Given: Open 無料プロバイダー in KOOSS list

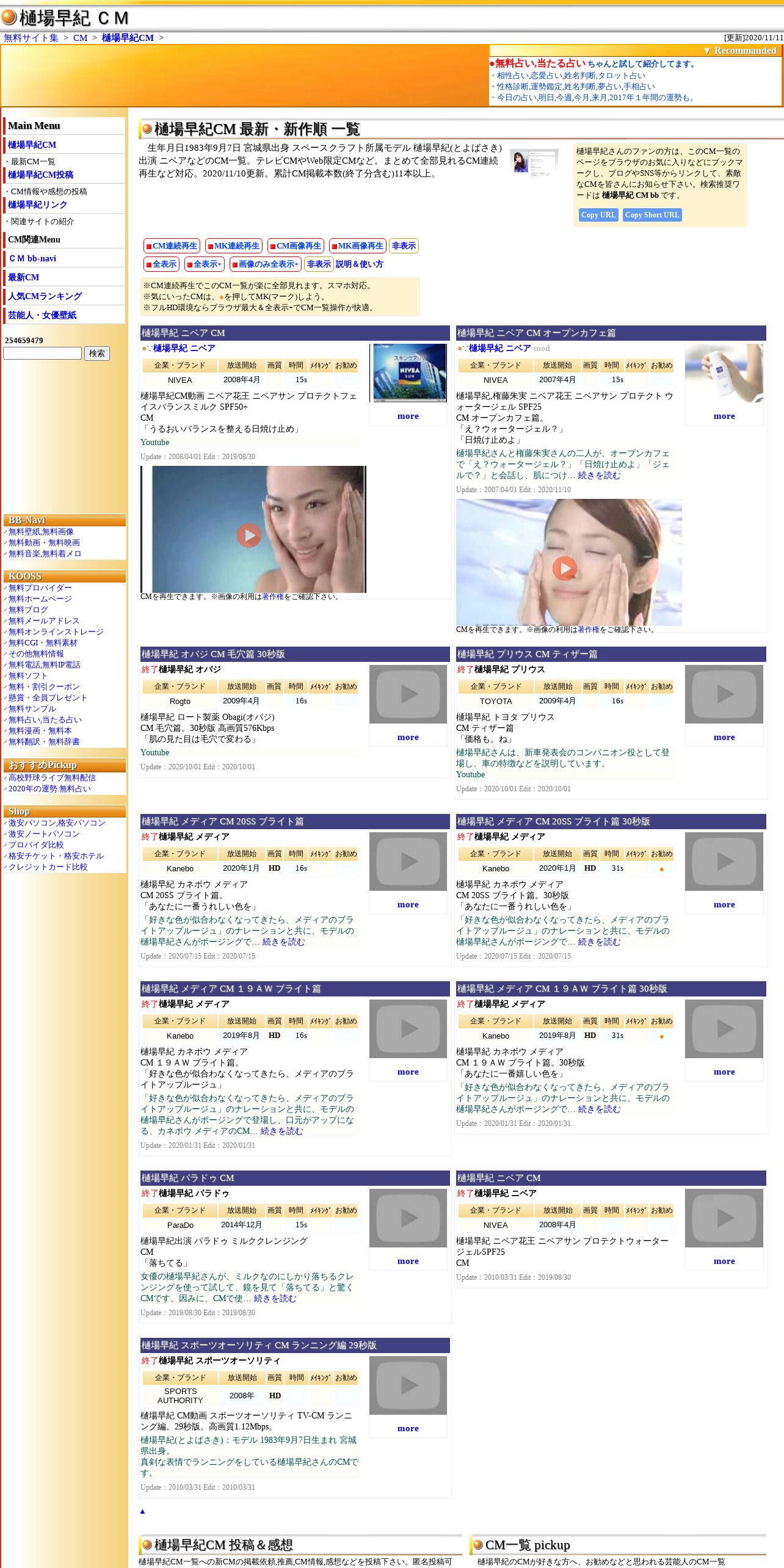Looking at the screenshot, I should coord(40,588).
